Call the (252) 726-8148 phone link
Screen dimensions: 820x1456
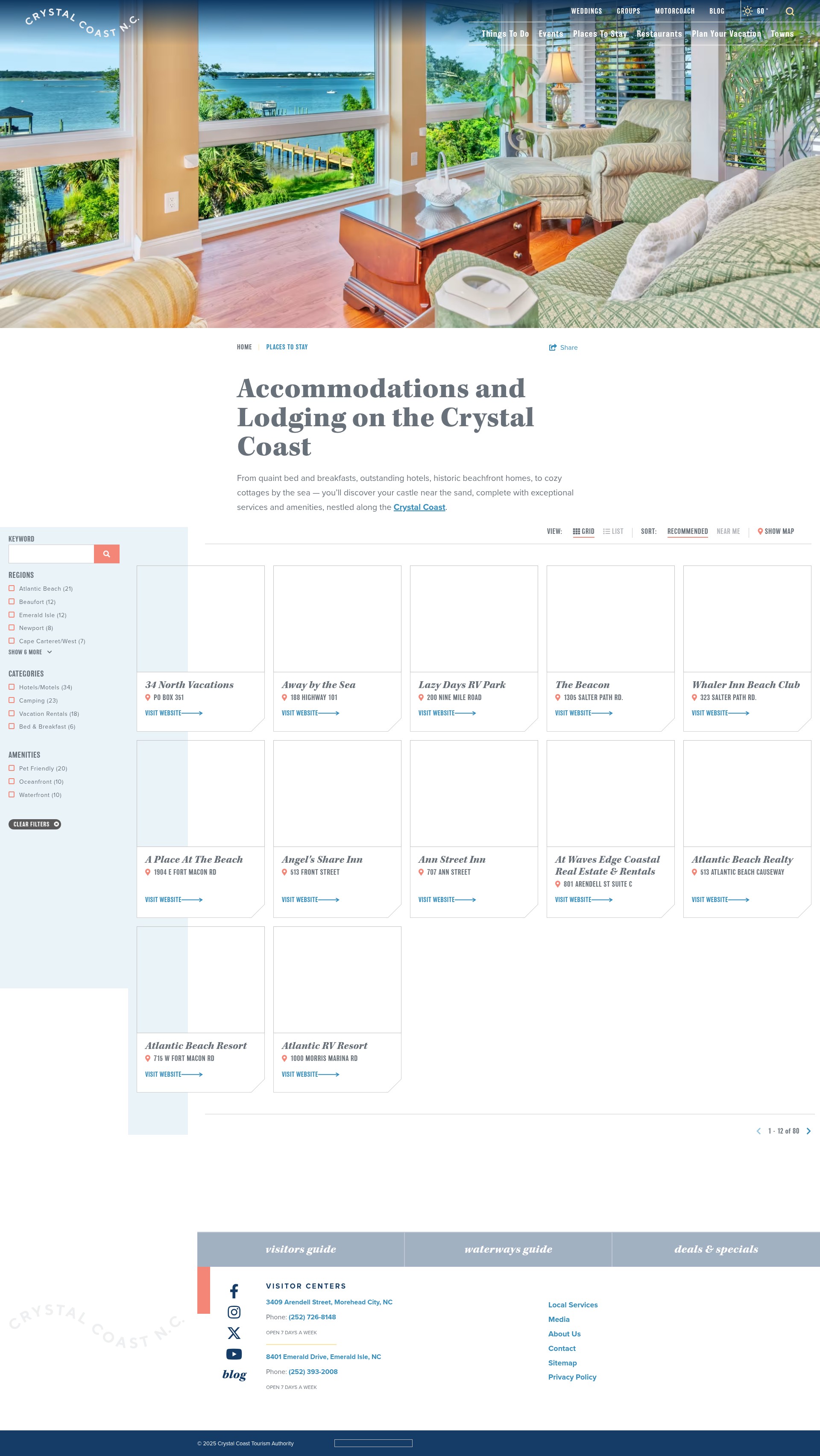tap(312, 1317)
